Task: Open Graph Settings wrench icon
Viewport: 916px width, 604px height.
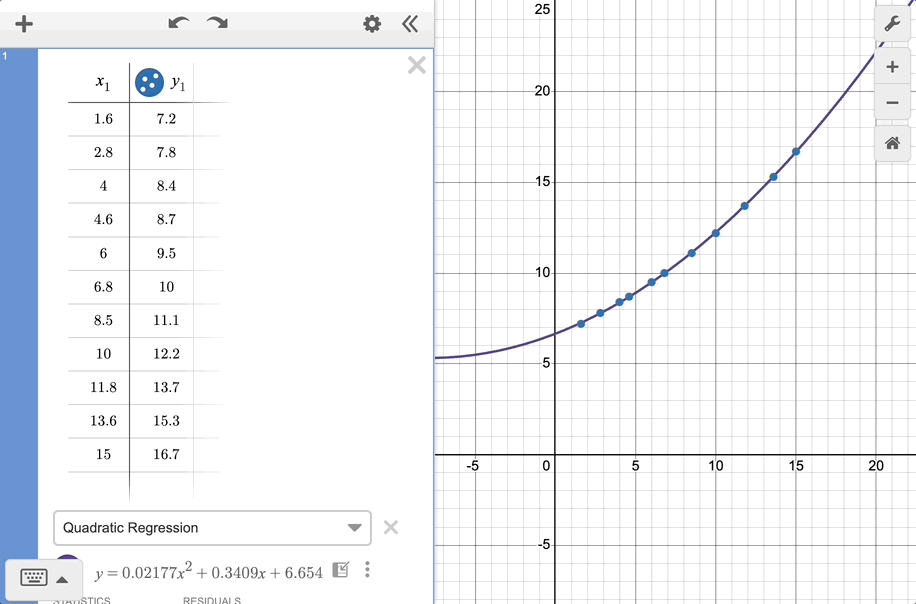Action: coord(892,24)
